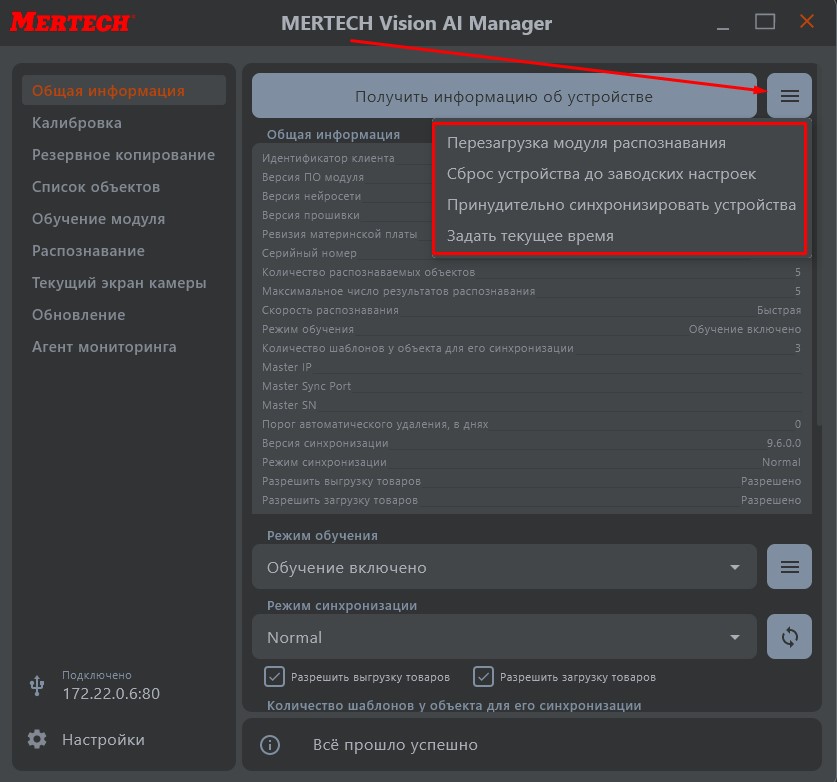The width and height of the screenshot is (837, 782).
Task: Choose 'Сброс устройства до заводских настроек'
Action: [x=601, y=174]
